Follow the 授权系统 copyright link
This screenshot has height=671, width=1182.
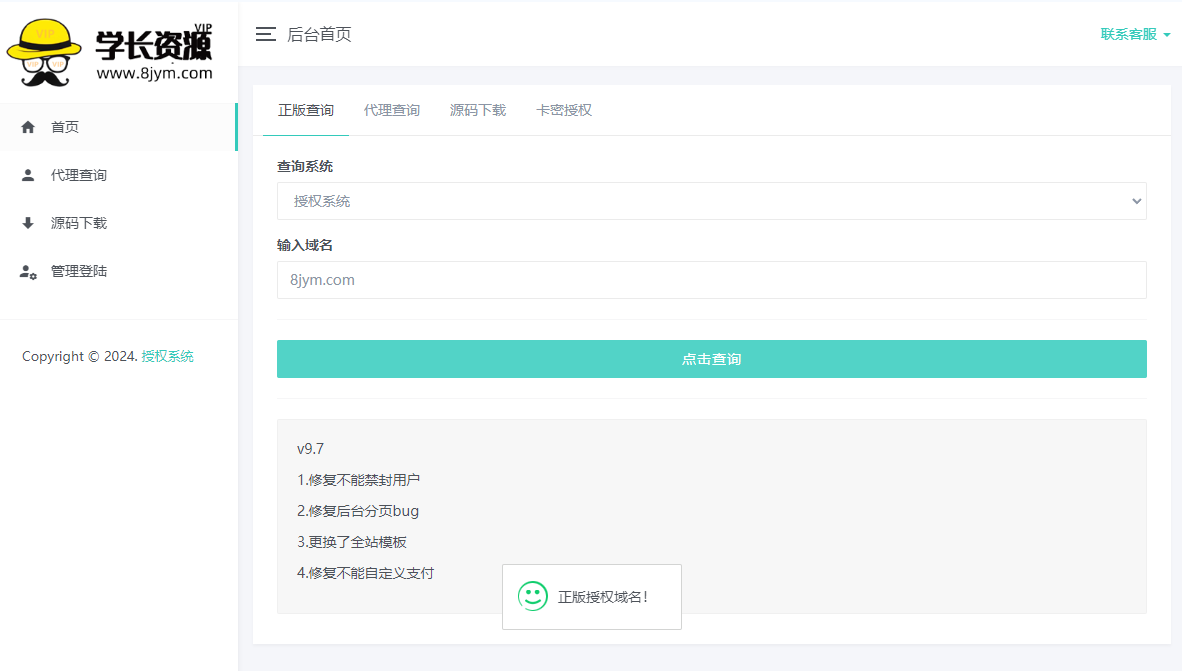(x=168, y=356)
